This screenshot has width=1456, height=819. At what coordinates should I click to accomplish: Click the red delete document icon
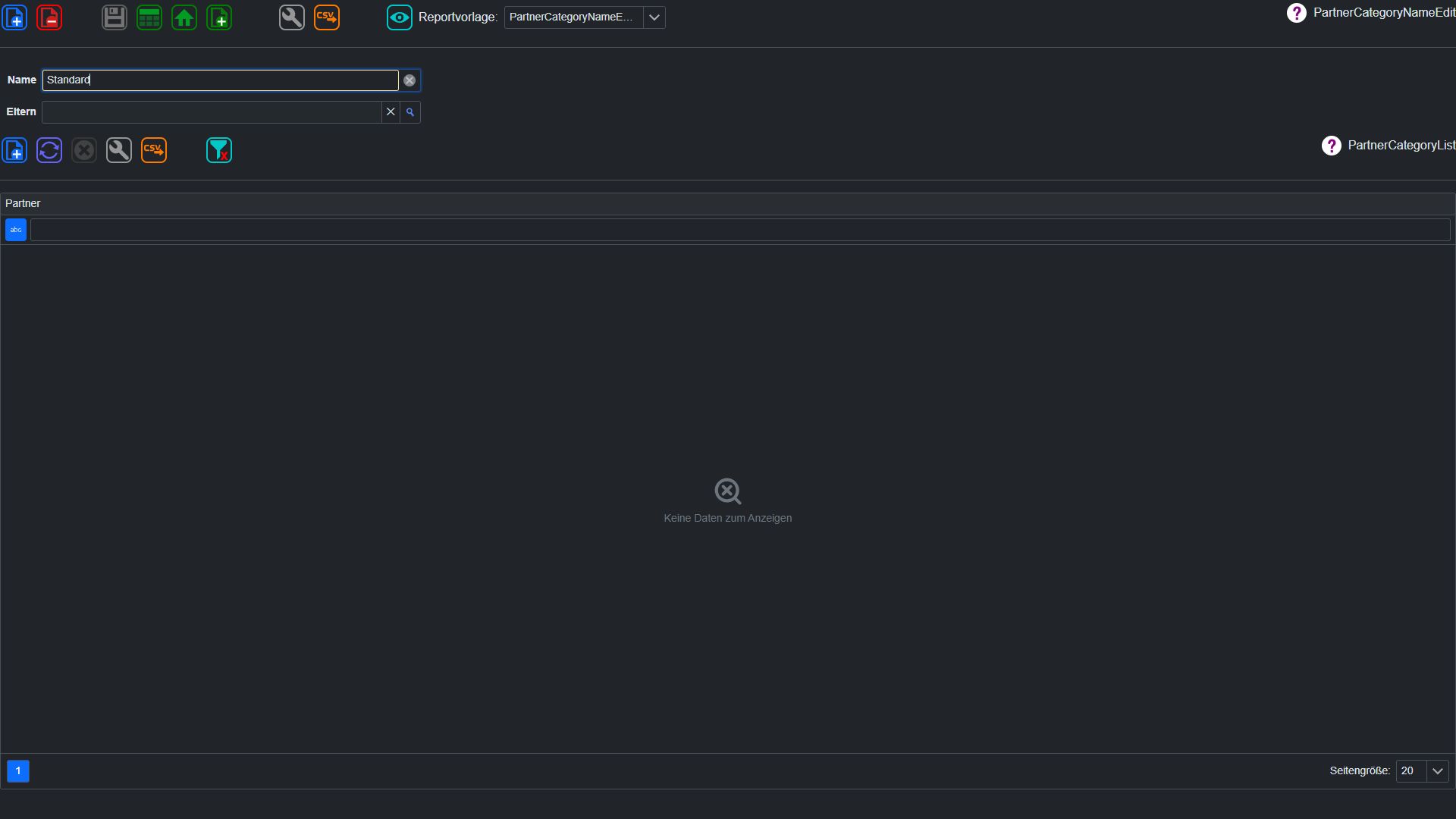pos(49,17)
